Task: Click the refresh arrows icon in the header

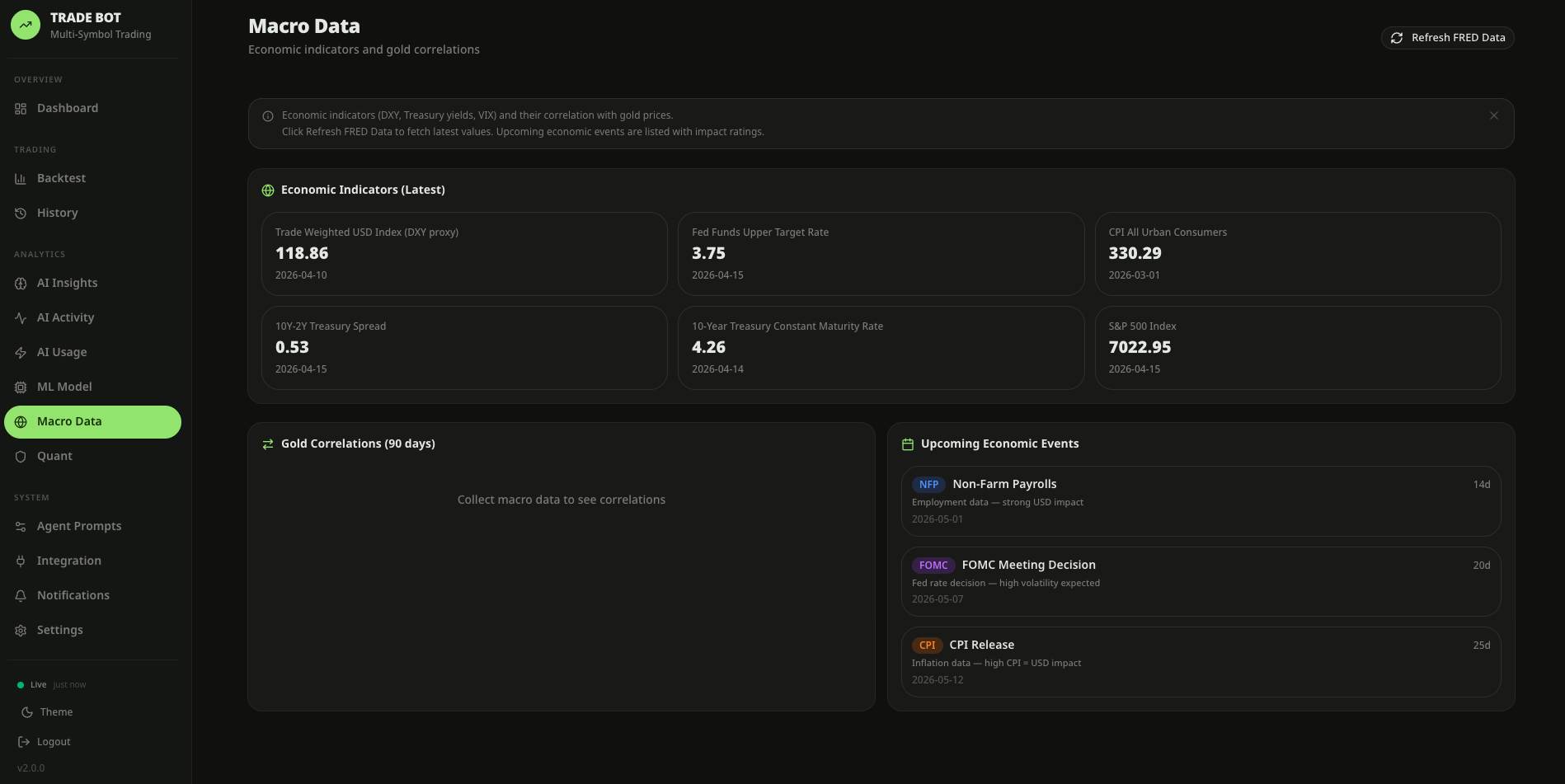Action: pos(1397,38)
